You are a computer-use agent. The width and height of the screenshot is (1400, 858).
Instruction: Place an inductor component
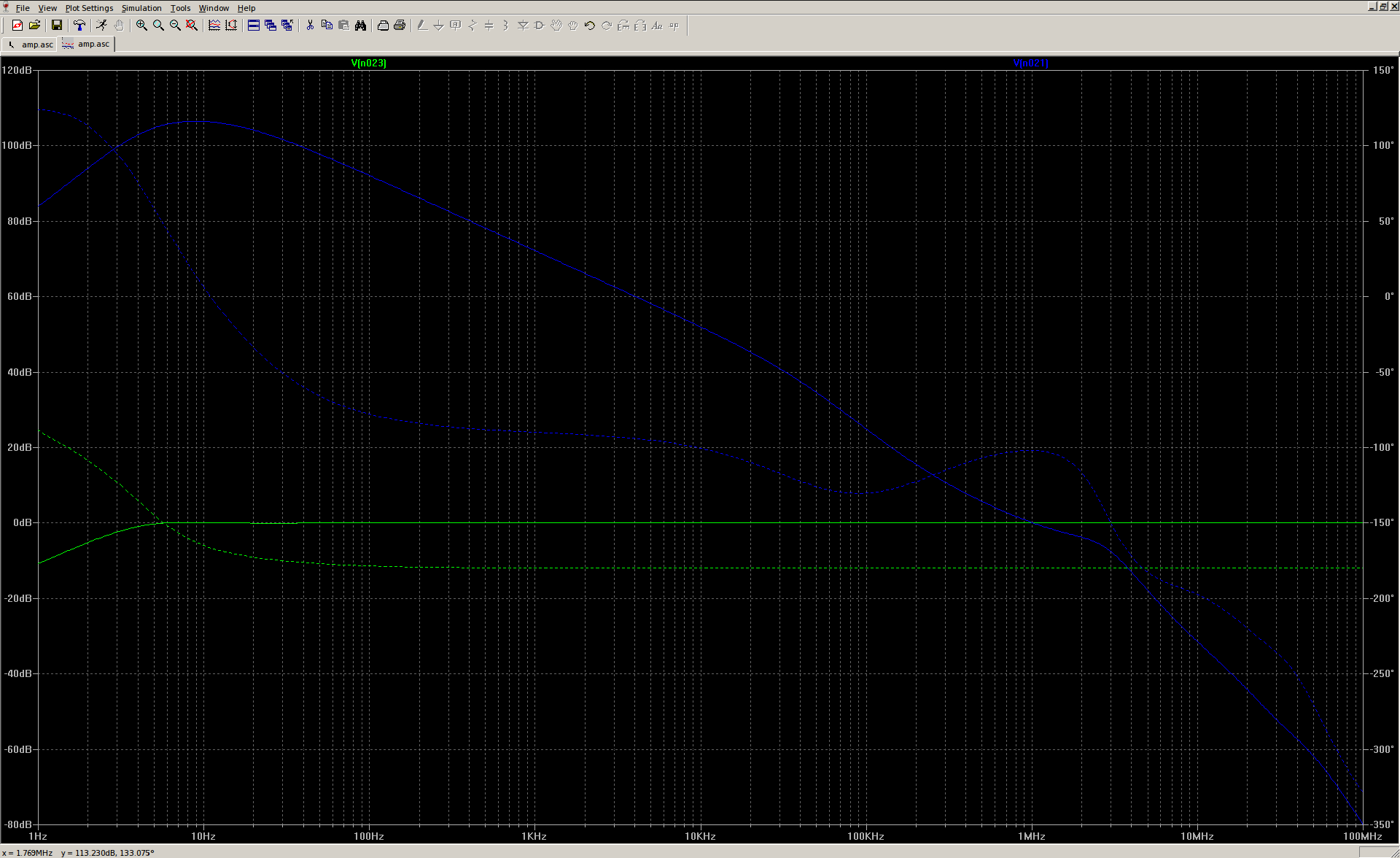[506, 26]
